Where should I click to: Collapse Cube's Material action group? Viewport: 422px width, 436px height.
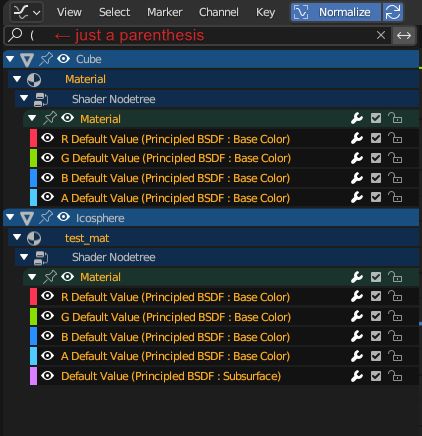32,118
